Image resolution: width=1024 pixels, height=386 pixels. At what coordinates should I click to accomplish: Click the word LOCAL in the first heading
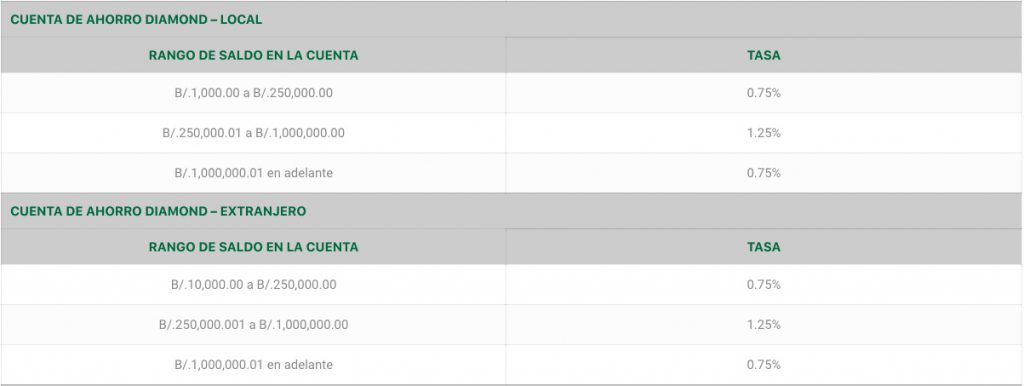coord(241,20)
